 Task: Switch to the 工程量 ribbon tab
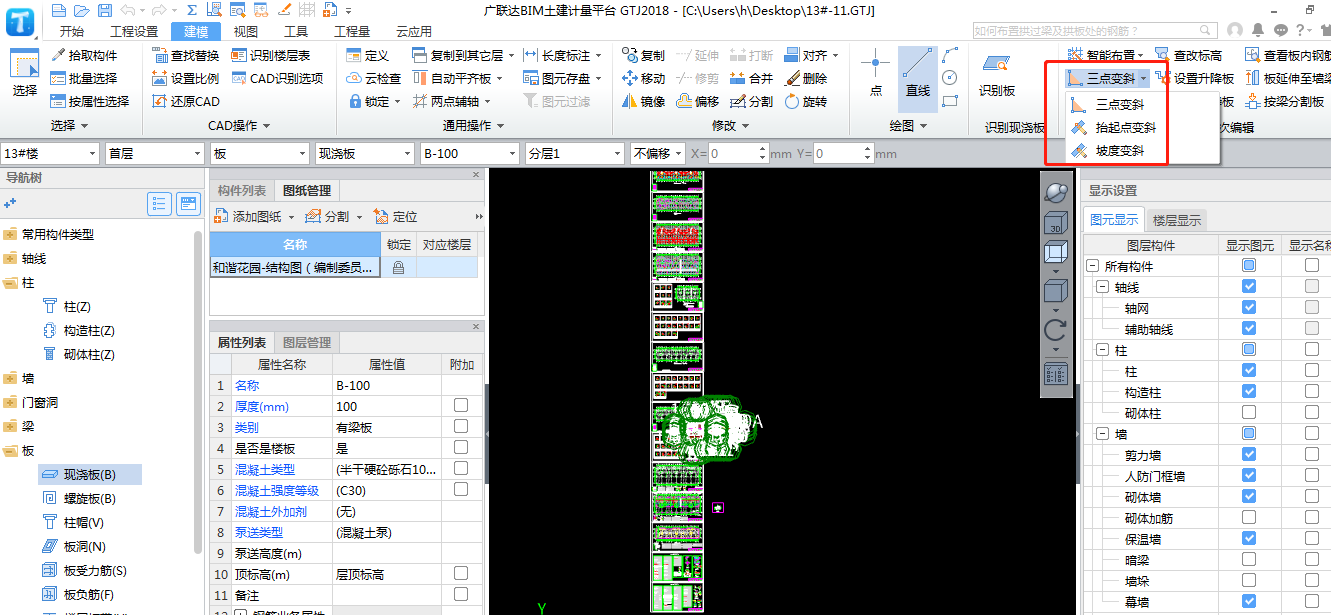pyautogui.click(x=351, y=32)
